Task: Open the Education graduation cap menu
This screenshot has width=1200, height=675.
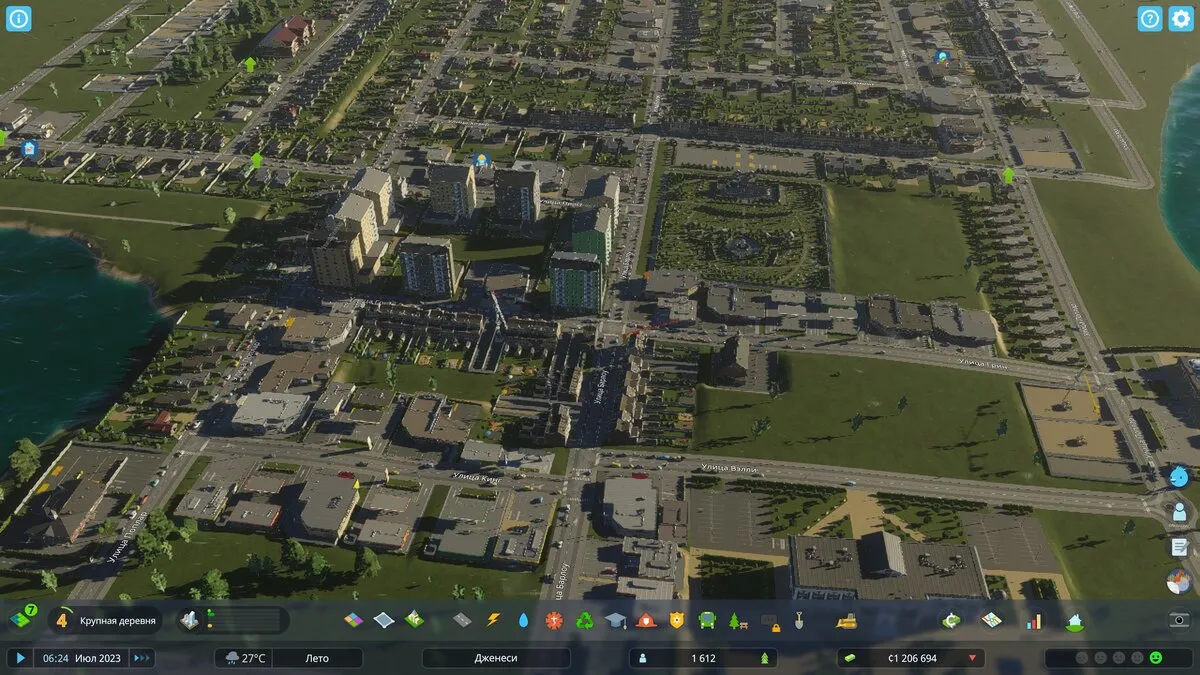Action: pos(615,620)
